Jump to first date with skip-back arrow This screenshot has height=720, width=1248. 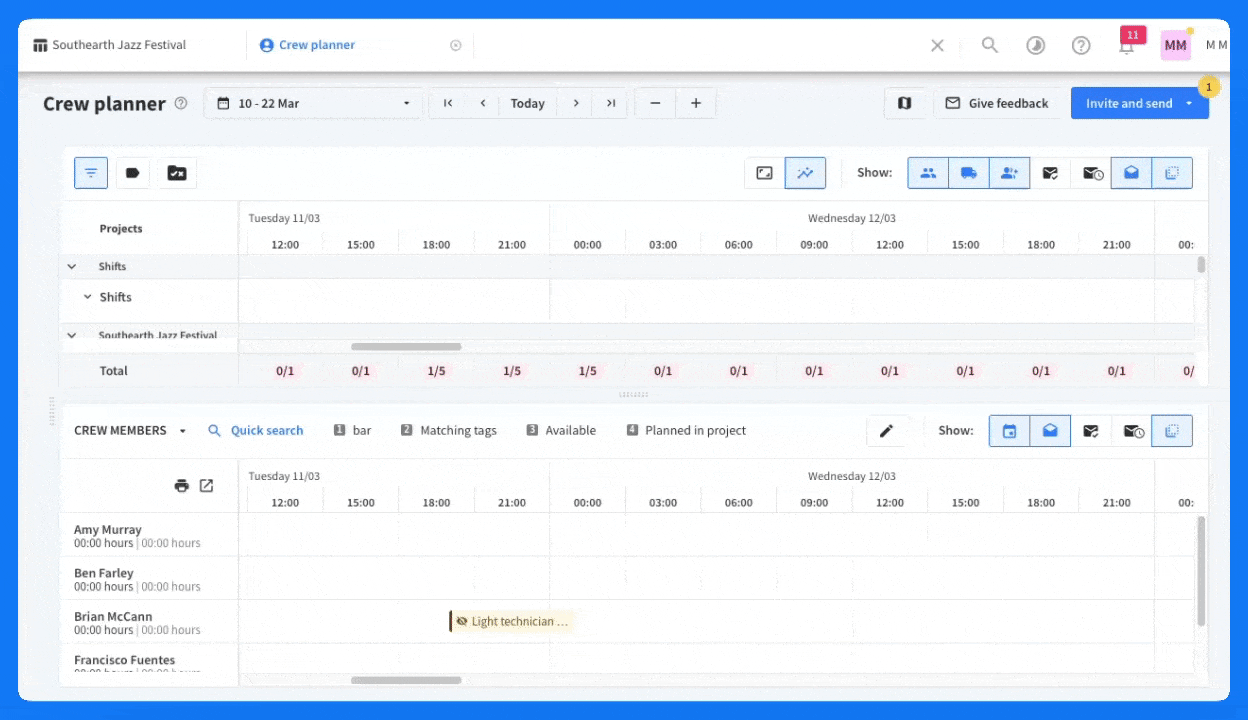(448, 103)
